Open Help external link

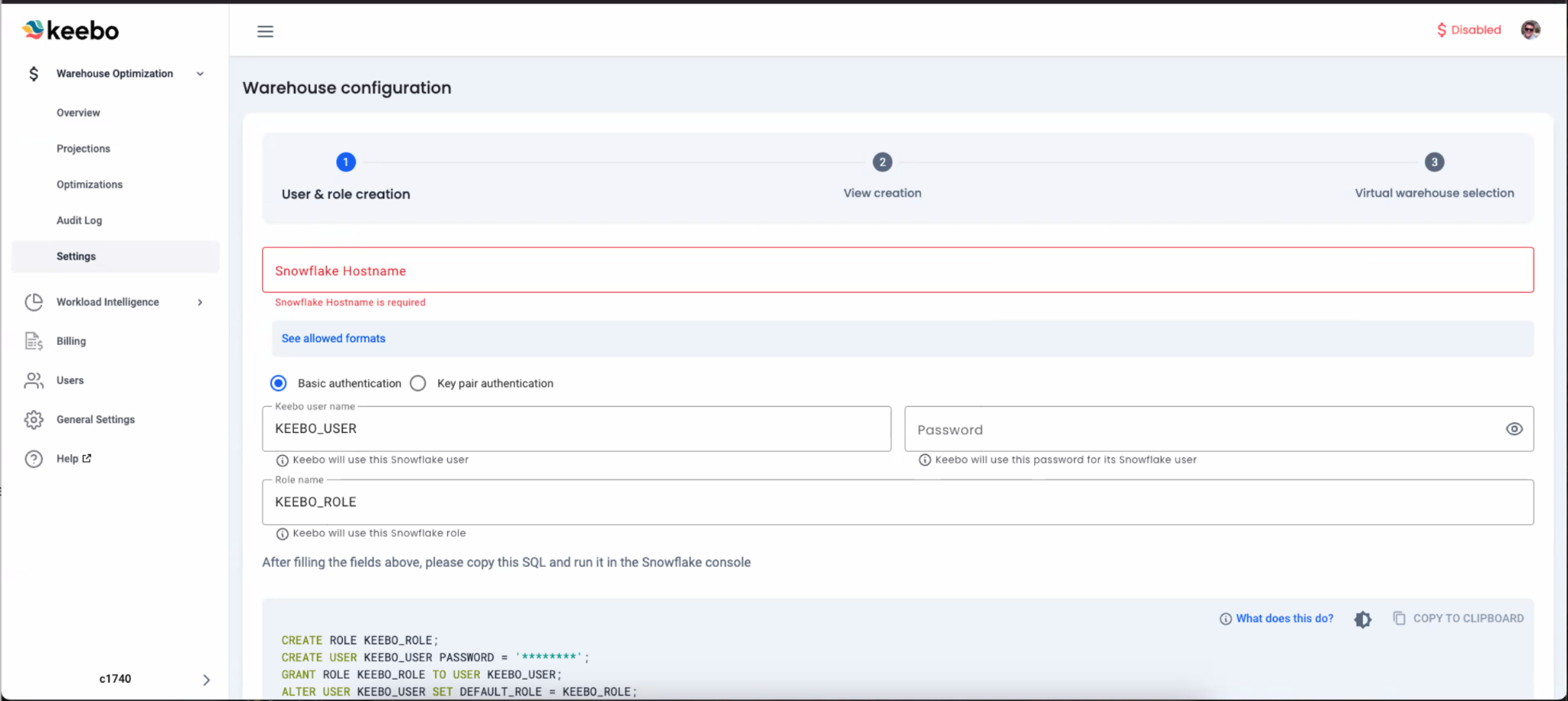(73, 459)
